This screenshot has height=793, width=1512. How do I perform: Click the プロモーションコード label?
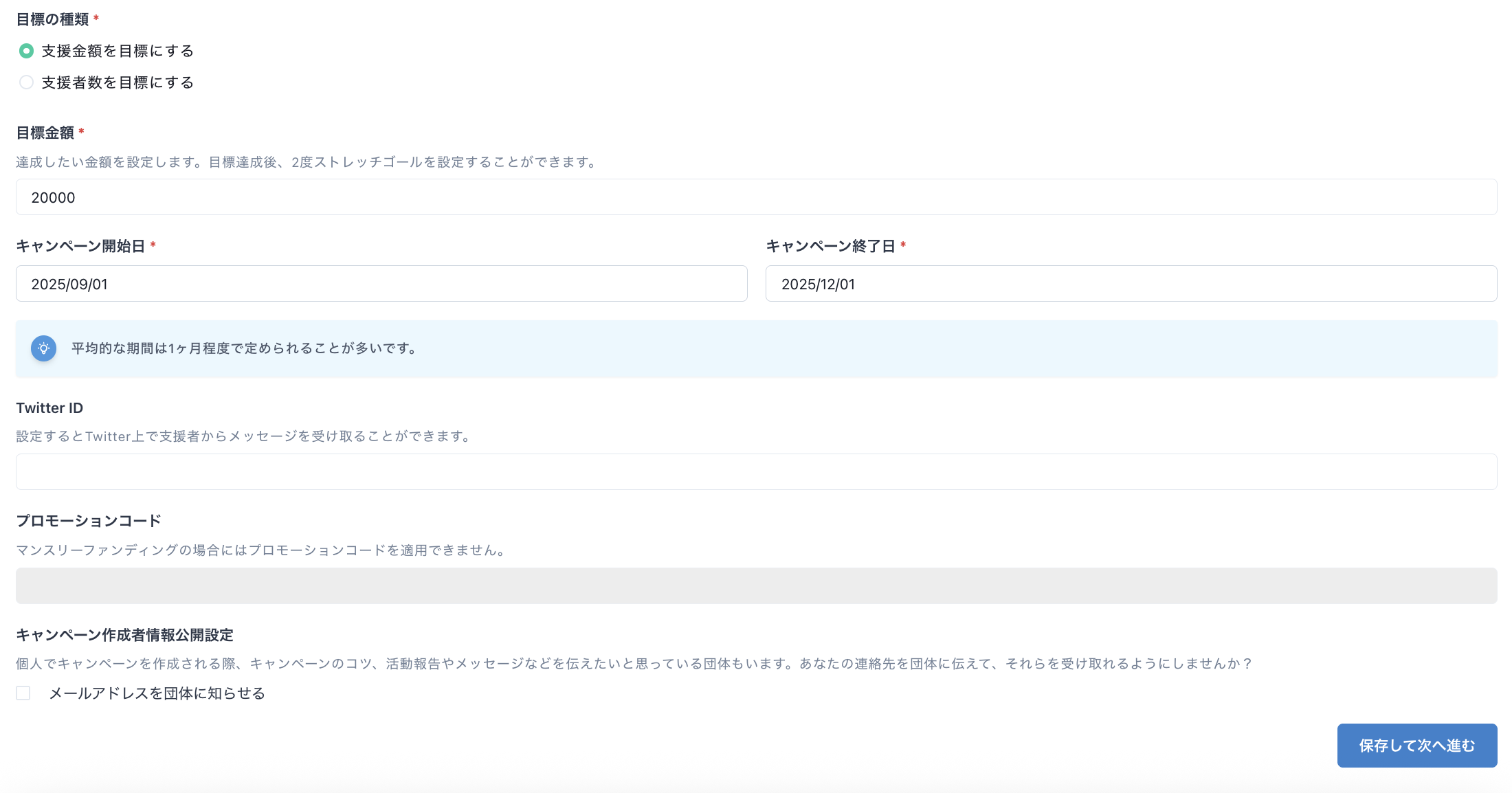pyautogui.click(x=89, y=521)
